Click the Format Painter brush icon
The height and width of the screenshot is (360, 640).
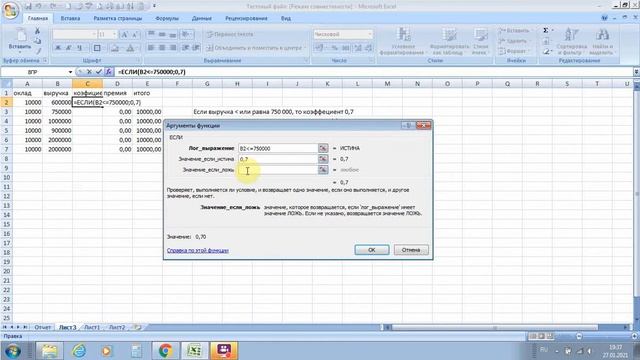click(38, 51)
